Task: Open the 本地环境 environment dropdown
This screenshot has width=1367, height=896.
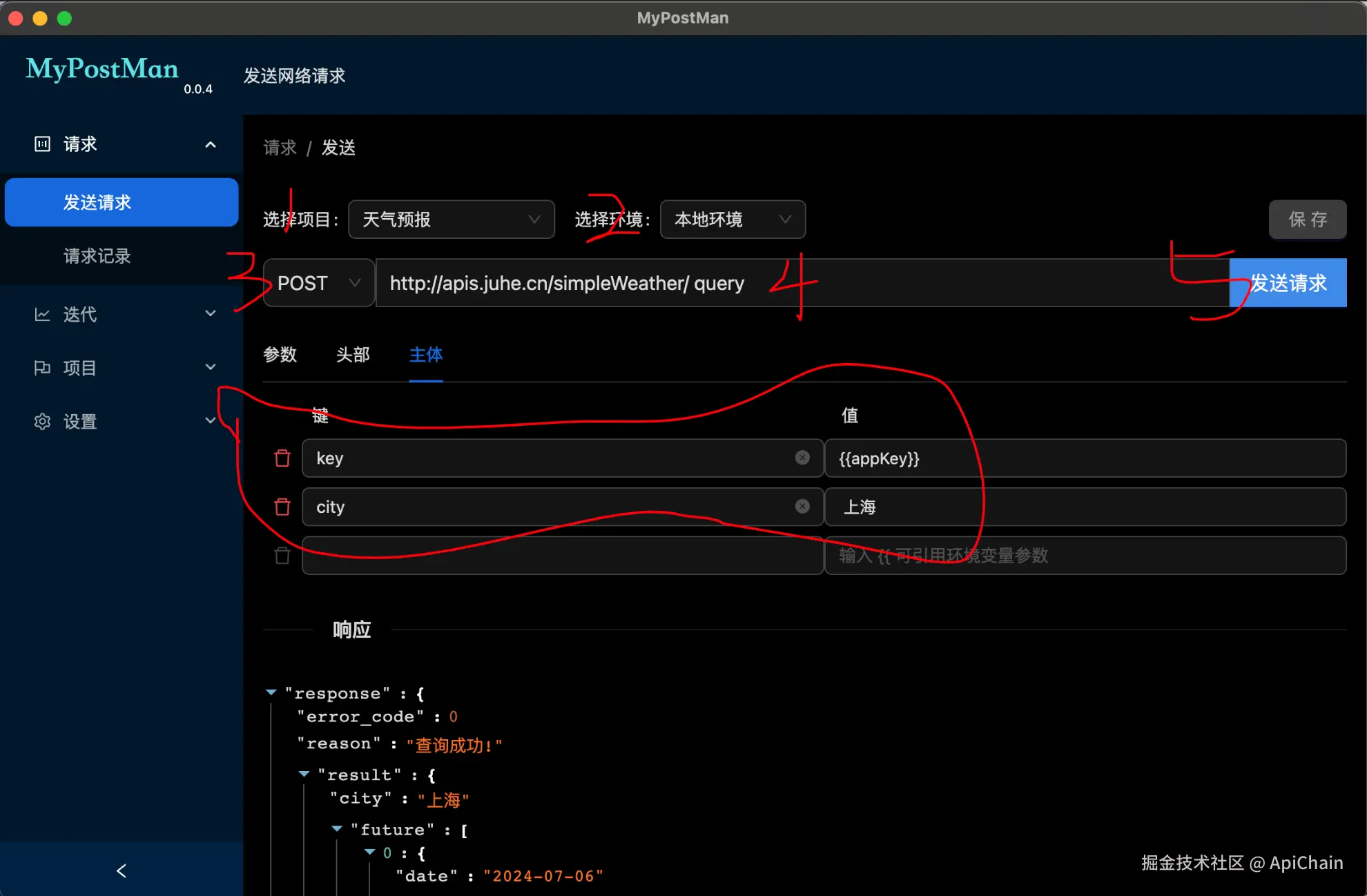Action: tap(732, 220)
